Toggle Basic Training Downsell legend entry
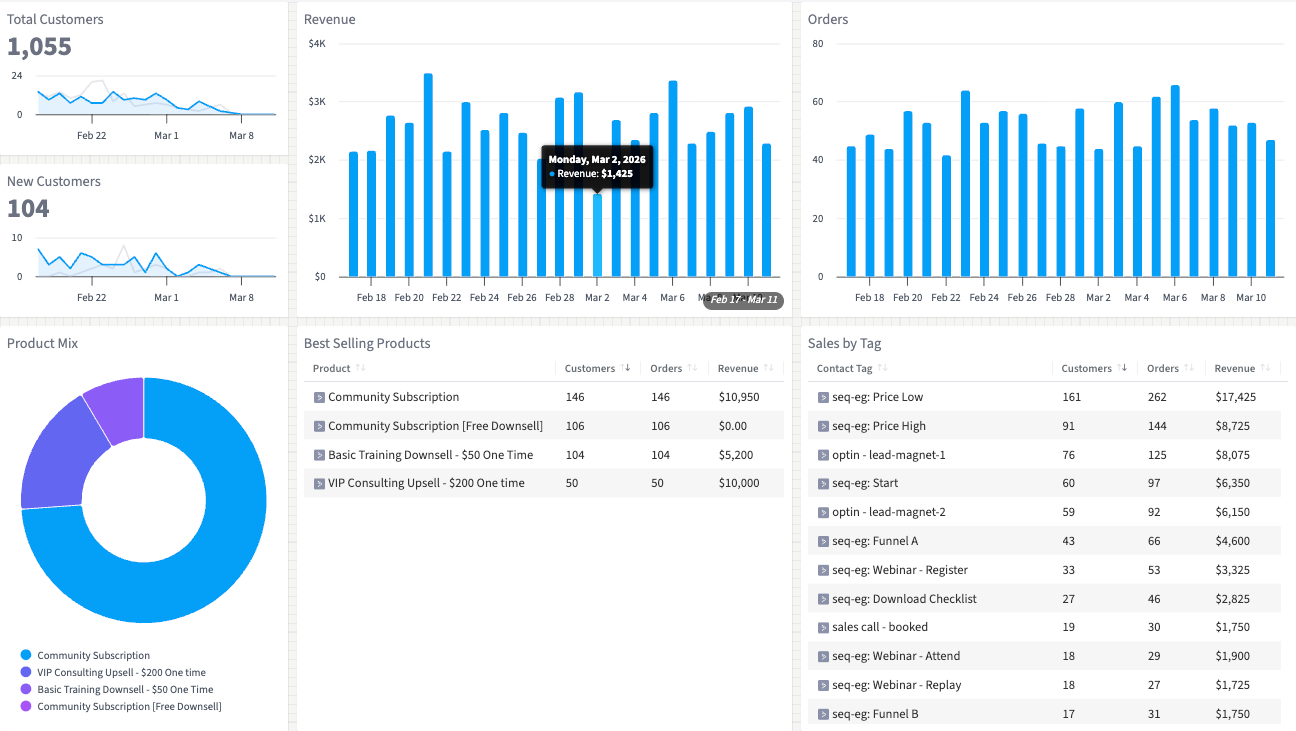1296x731 pixels. [x=125, y=690]
